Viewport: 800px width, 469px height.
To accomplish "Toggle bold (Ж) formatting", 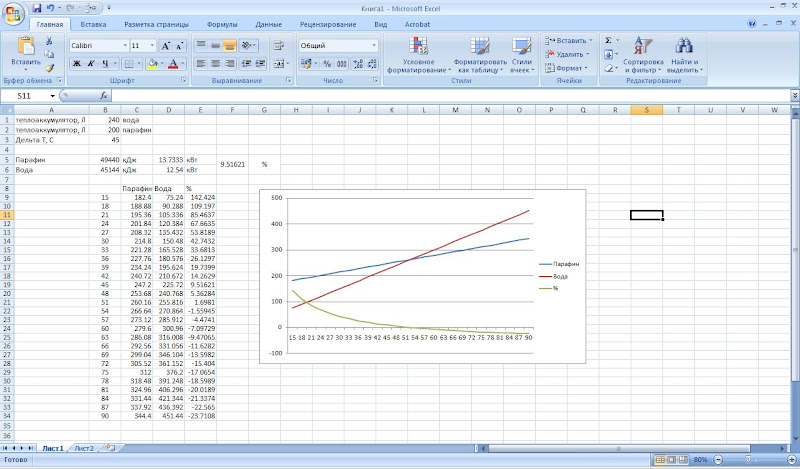I will (76, 63).
